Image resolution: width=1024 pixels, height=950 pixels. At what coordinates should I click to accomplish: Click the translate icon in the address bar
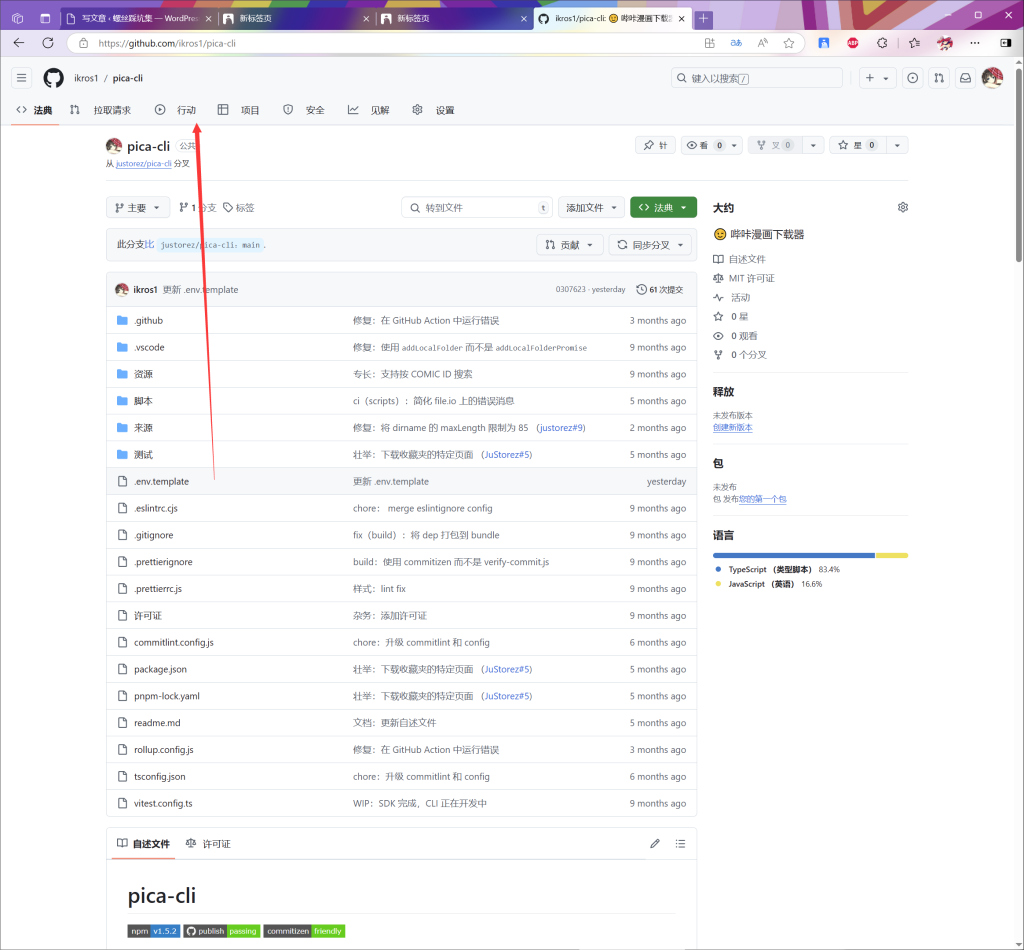pos(736,43)
